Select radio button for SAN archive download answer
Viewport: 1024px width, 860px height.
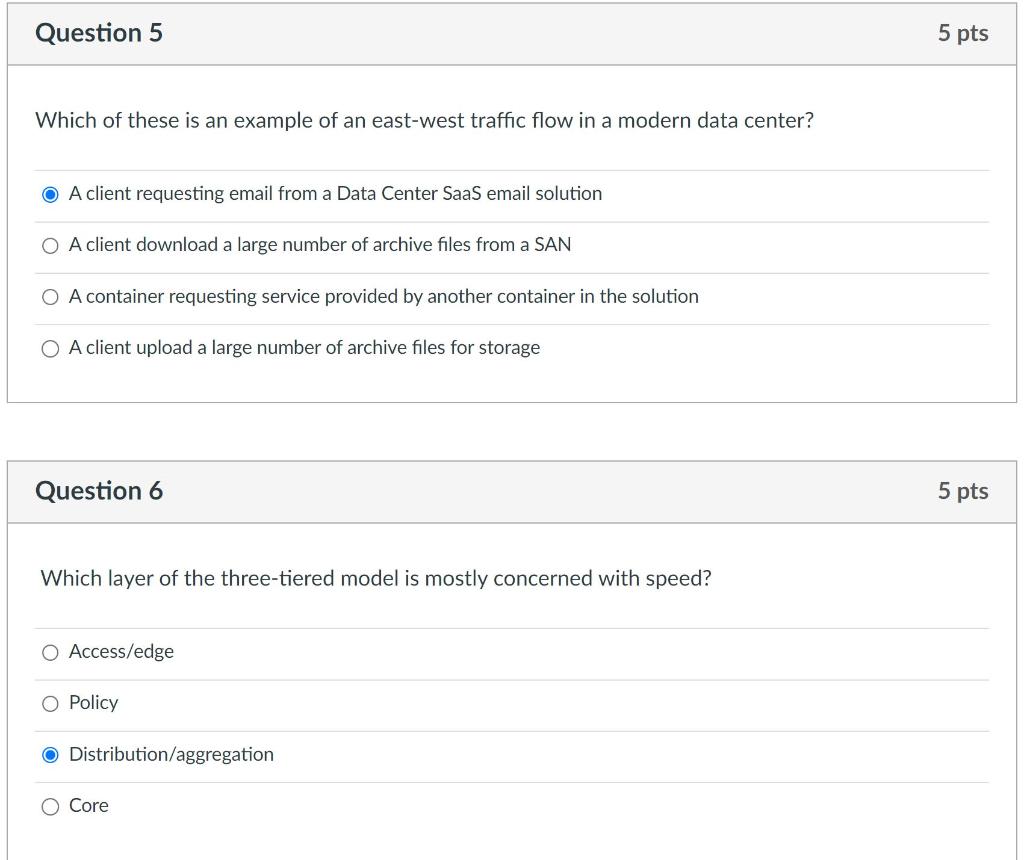pos(50,246)
